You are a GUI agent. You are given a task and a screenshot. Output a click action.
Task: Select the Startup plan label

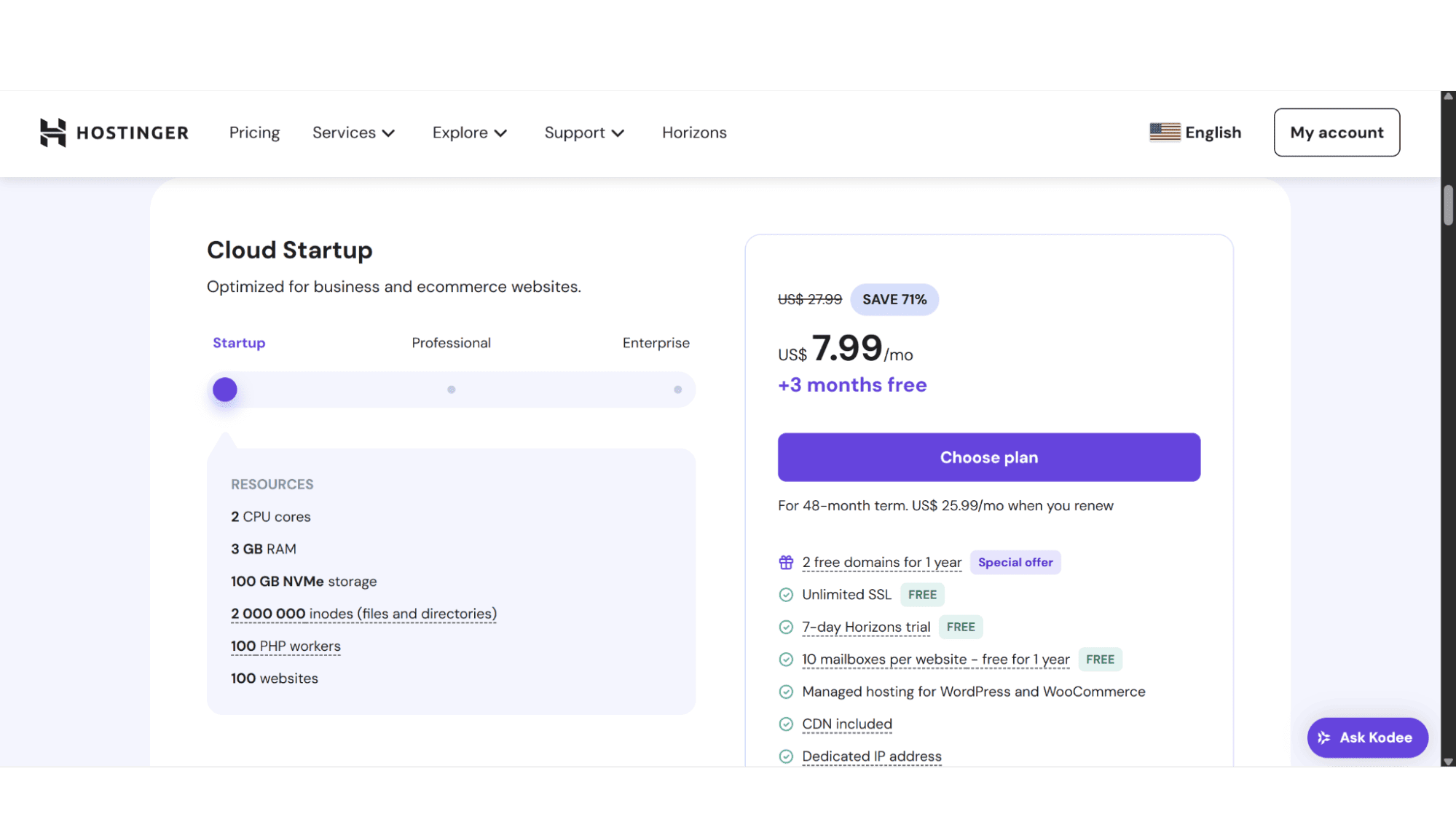(239, 343)
